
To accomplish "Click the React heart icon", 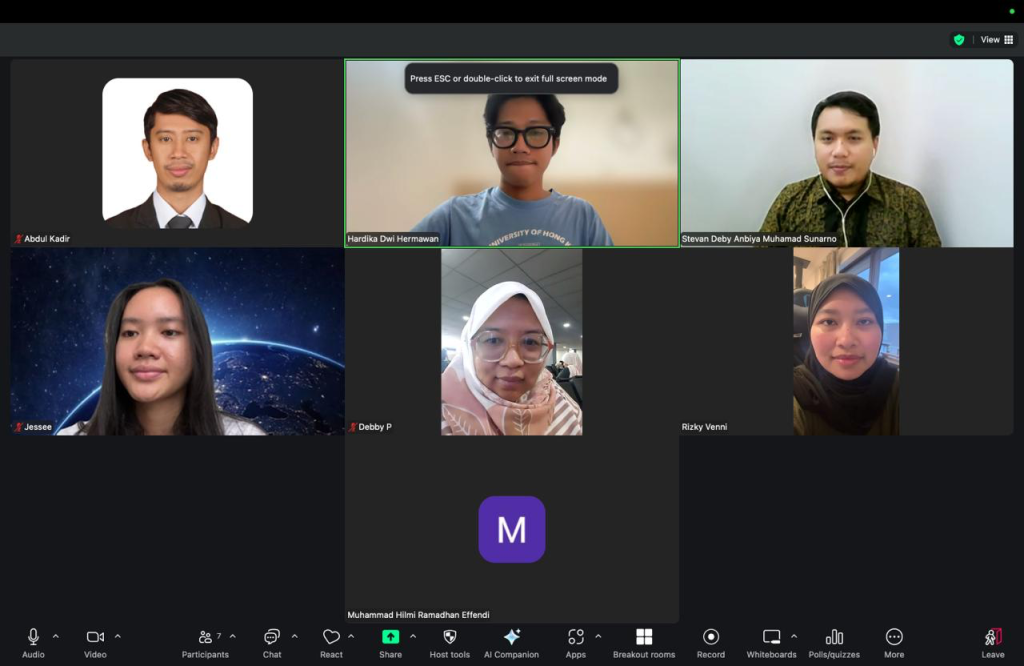I will click(331, 642).
